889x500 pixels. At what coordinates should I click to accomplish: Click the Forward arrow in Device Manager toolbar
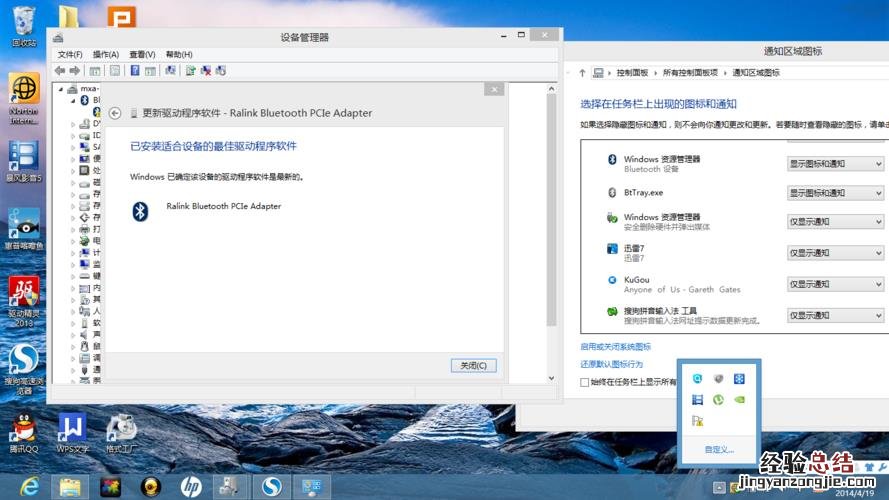[75, 70]
